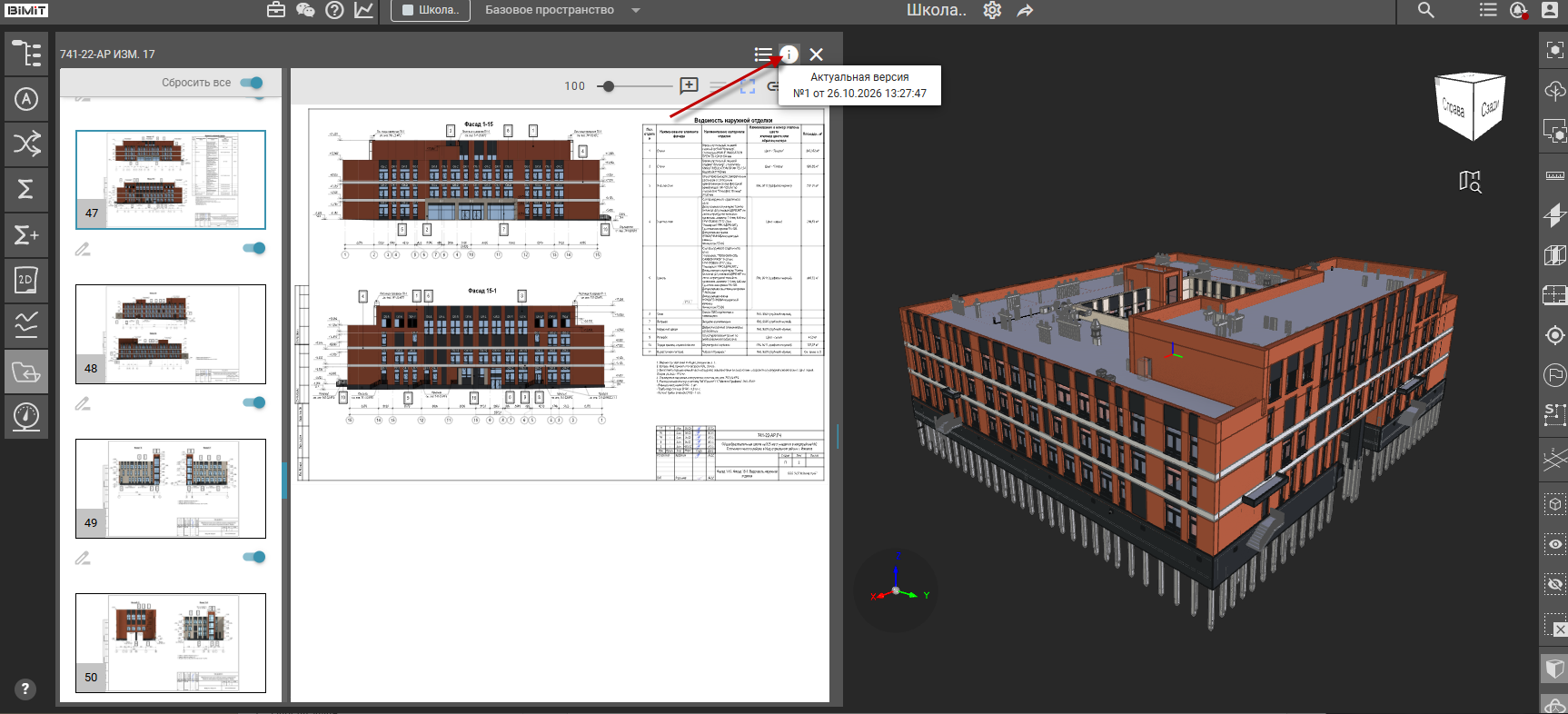This screenshot has height=714, width=1568.
Task: Open the Школа.. project selector button
Action: (431, 10)
